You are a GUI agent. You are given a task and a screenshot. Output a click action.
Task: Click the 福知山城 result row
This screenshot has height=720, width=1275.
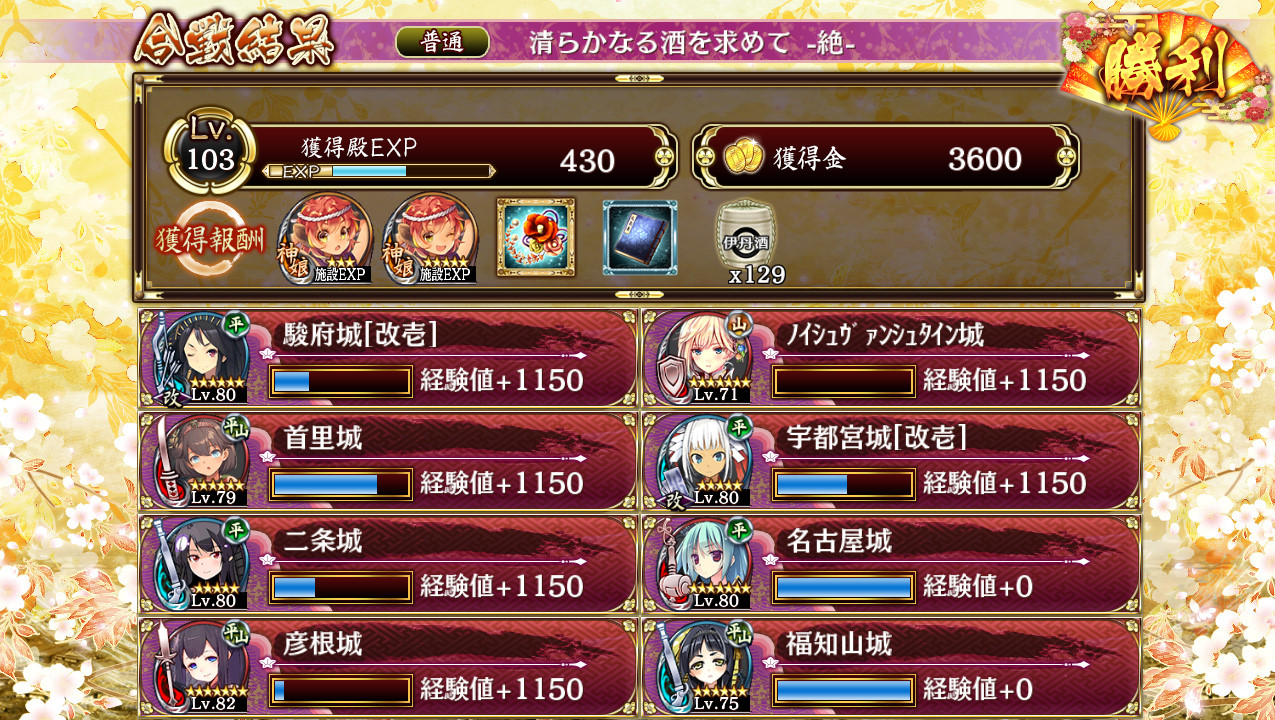(x=891, y=666)
